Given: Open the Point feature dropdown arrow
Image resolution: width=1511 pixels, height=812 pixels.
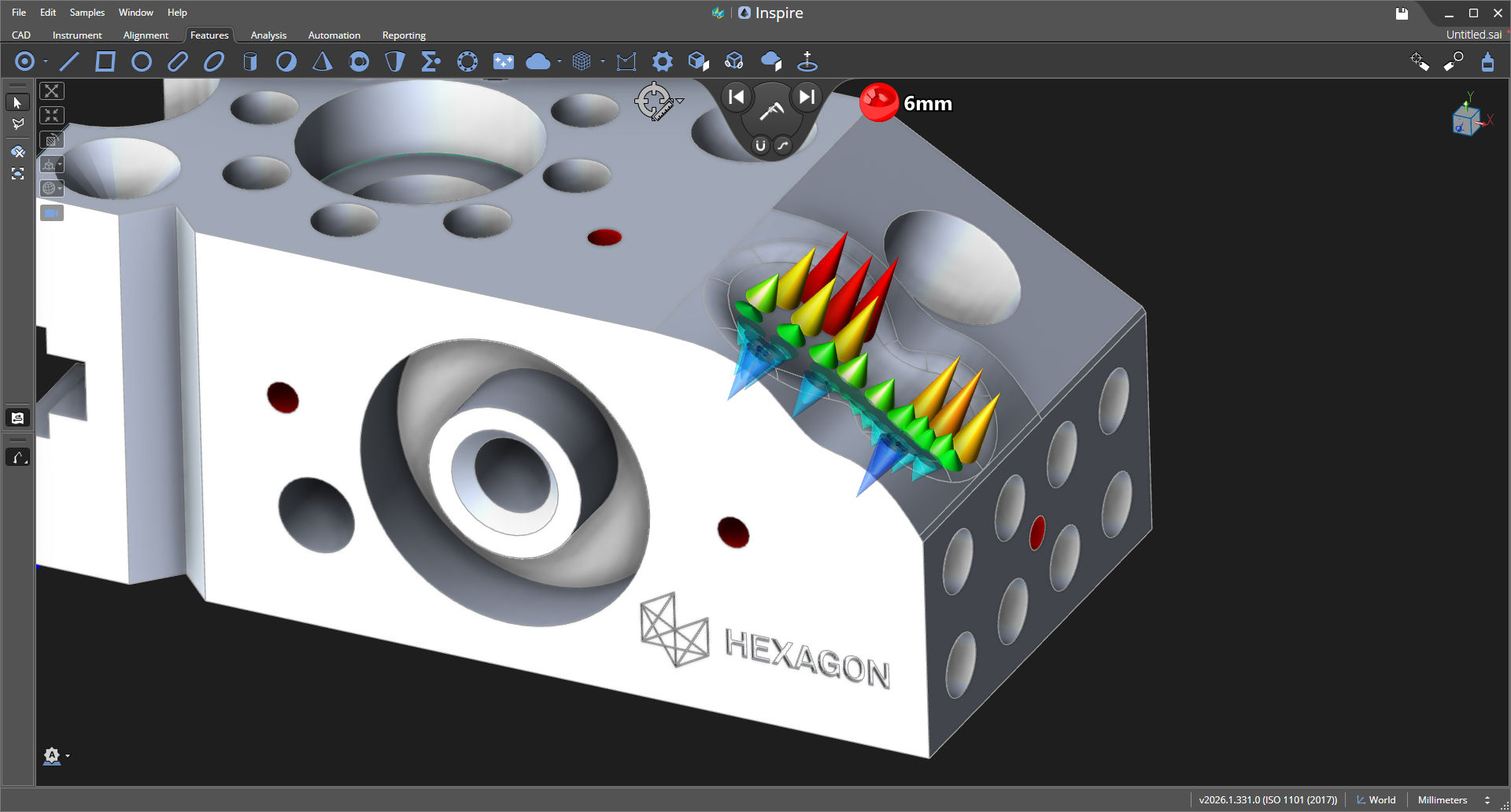Looking at the screenshot, I should [46, 61].
